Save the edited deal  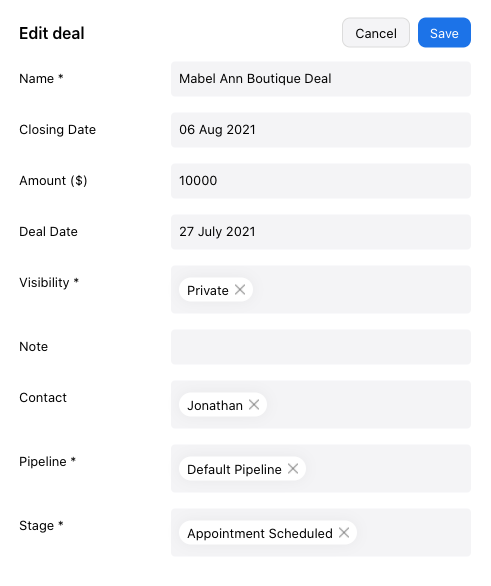coord(444,33)
